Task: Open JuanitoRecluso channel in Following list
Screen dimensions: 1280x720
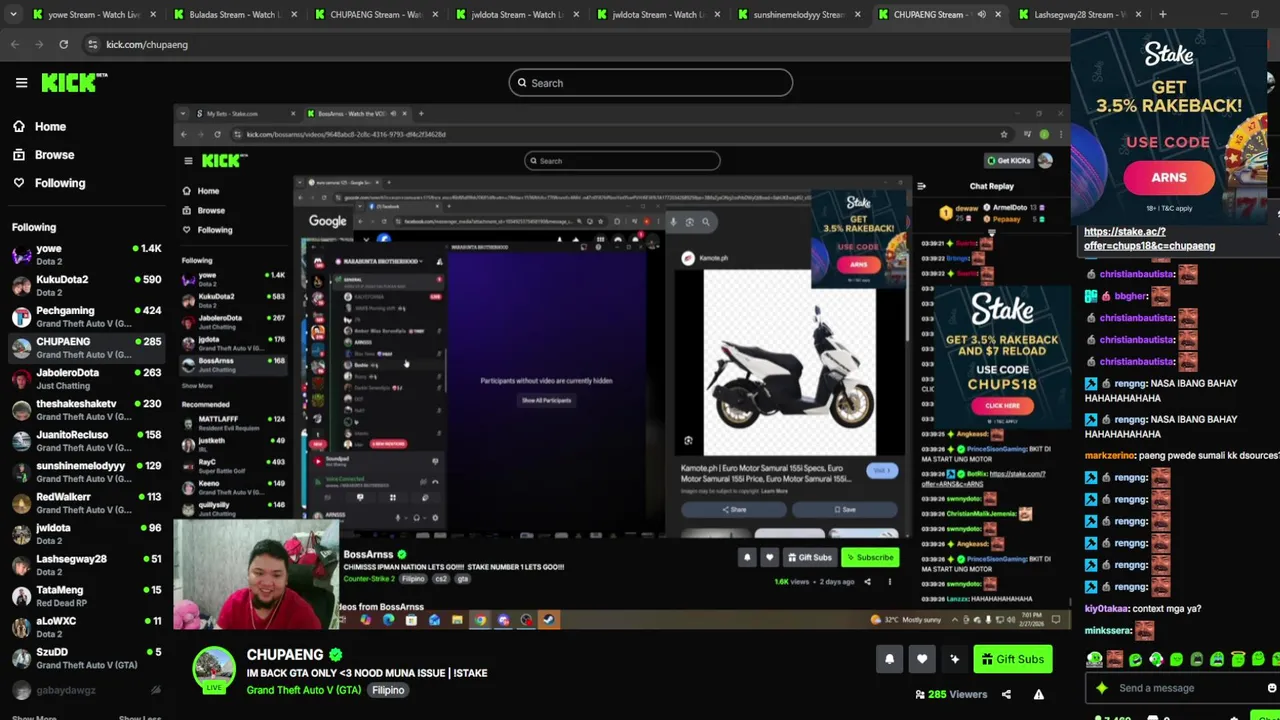Action: pos(85,441)
